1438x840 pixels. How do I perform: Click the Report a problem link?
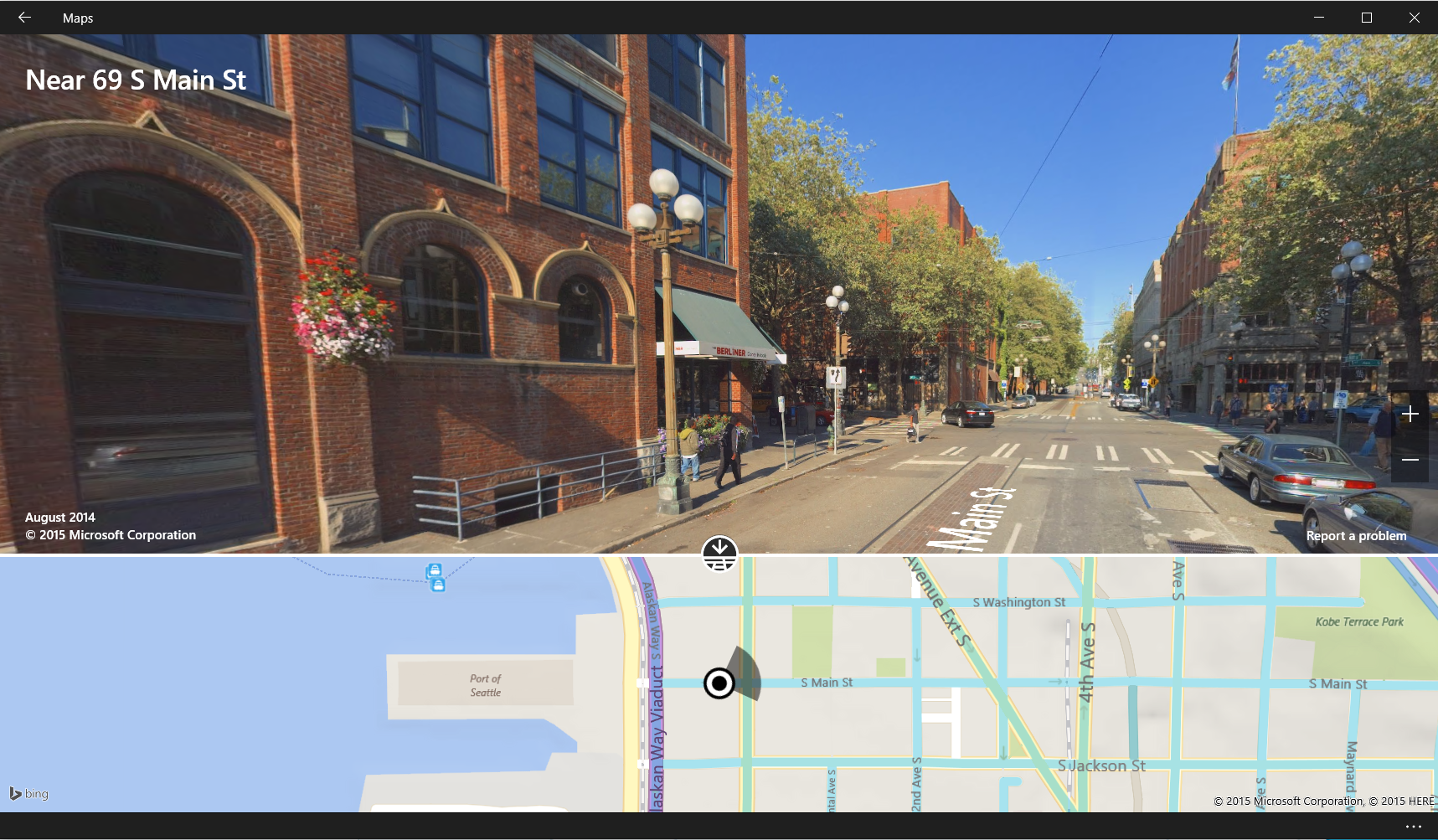click(1356, 536)
